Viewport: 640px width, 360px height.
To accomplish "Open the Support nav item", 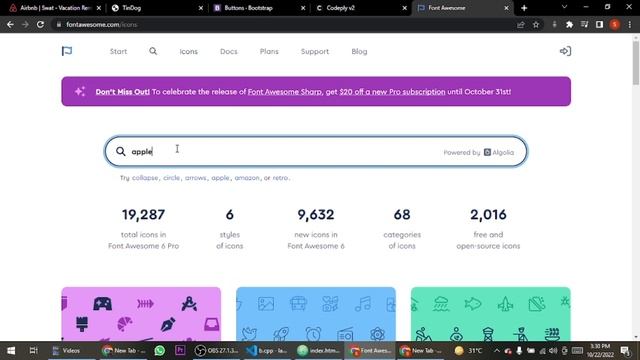I will (x=315, y=51).
